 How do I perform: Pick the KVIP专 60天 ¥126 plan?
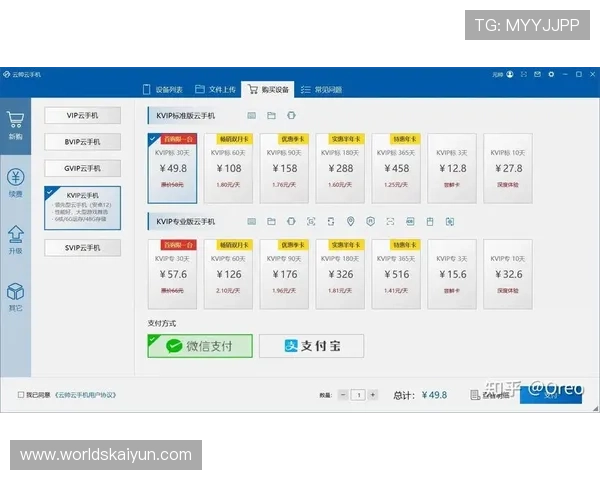[x=228, y=274]
